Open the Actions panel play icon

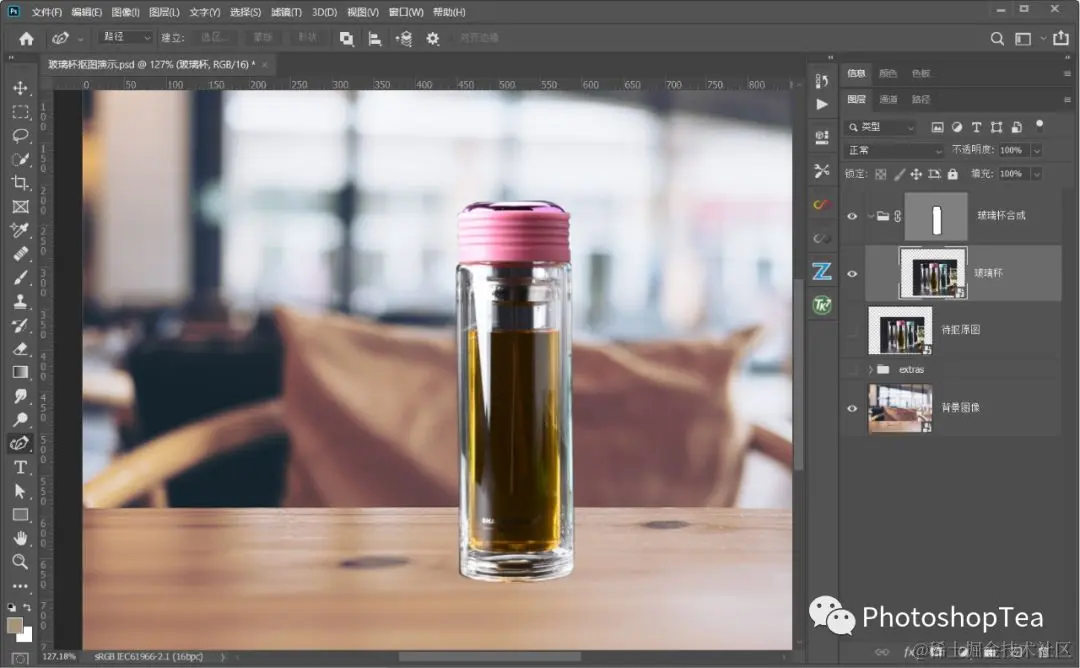pos(822,105)
